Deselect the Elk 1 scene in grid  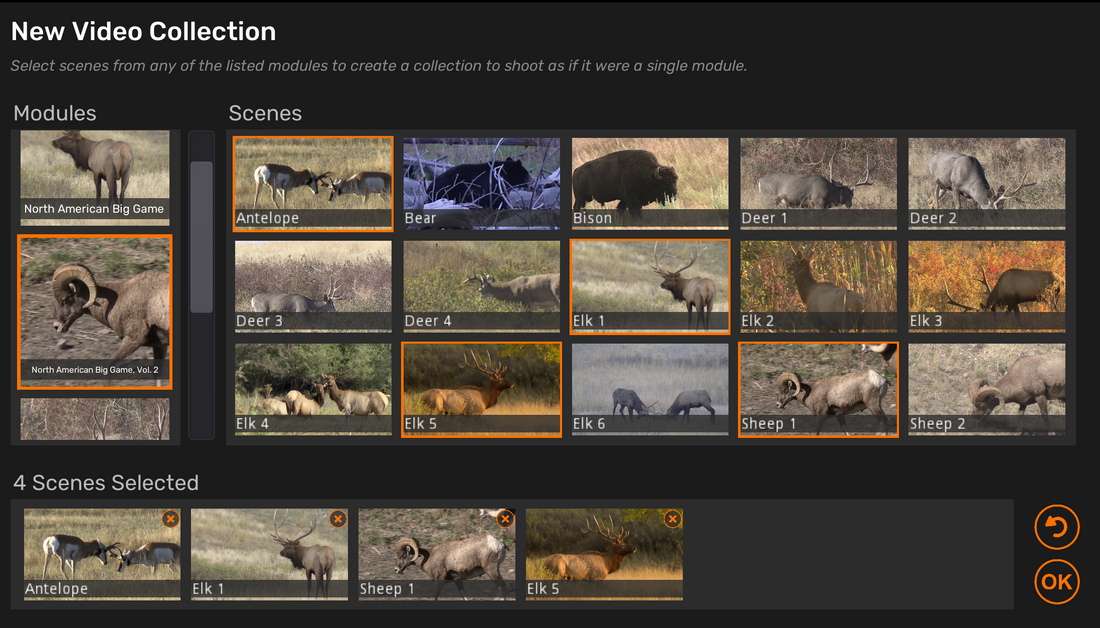(x=650, y=286)
